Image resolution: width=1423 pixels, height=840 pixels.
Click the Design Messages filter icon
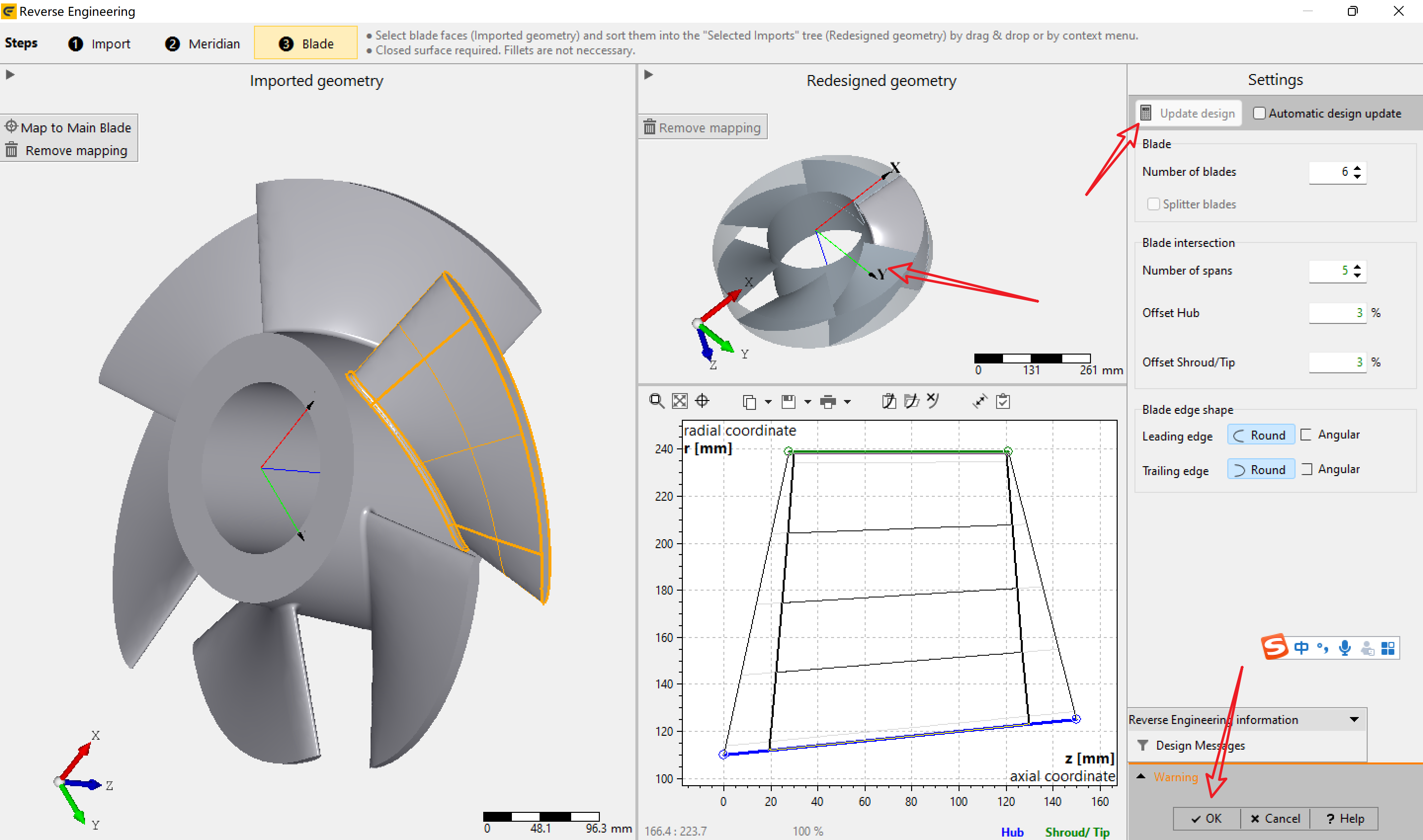click(x=1143, y=745)
